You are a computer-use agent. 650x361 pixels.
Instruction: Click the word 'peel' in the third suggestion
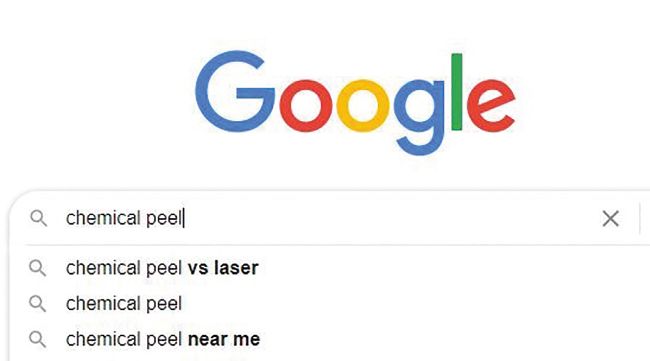(x=164, y=340)
